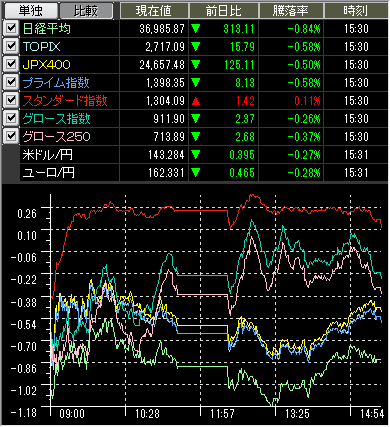Image resolution: width=390 pixels, height=427 pixels.
Task: Click the プライム指数 value 1,398.35
Action: pyautogui.click(x=165, y=83)
